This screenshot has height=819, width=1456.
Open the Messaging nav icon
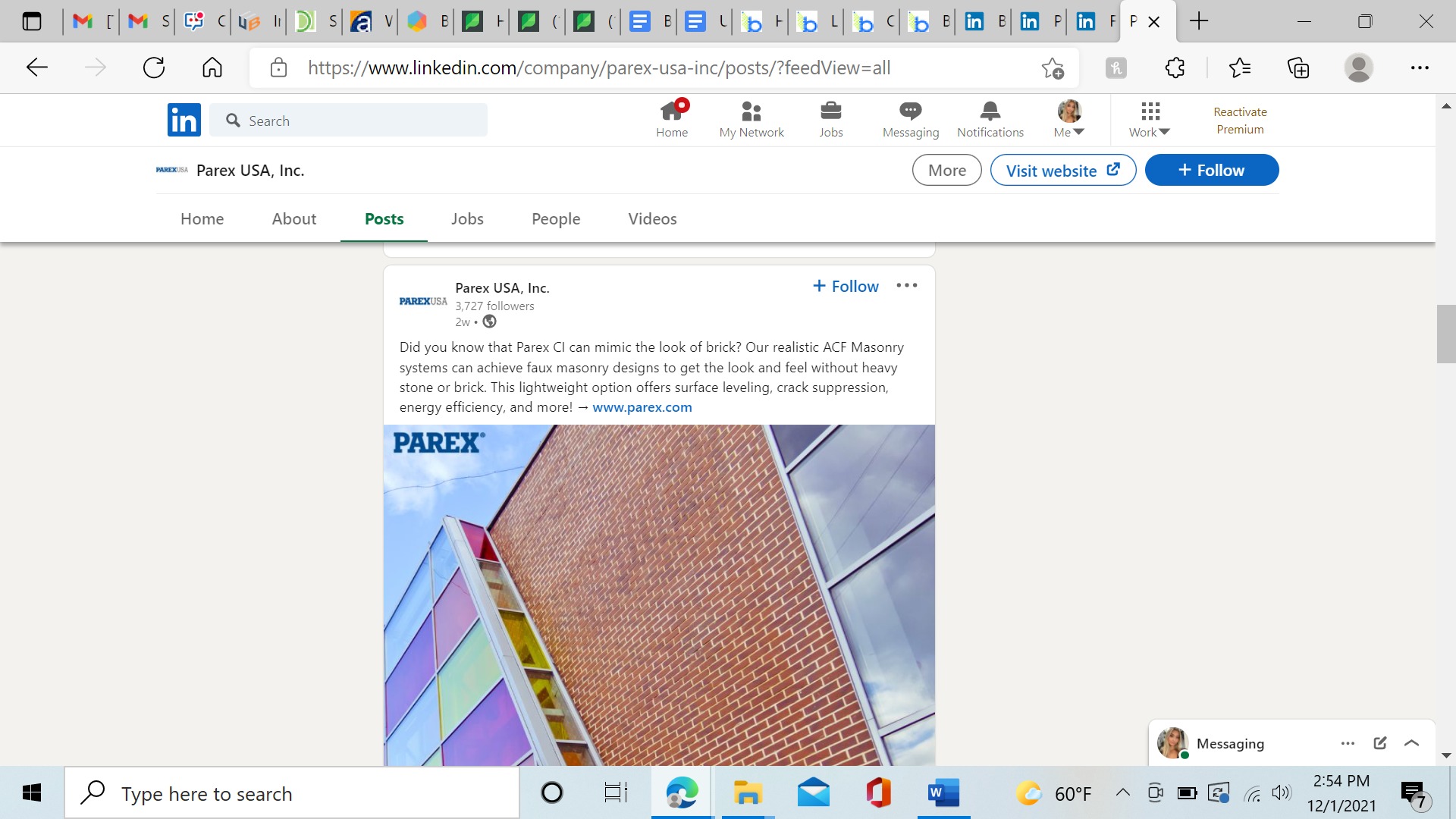[x=911, y=120]
